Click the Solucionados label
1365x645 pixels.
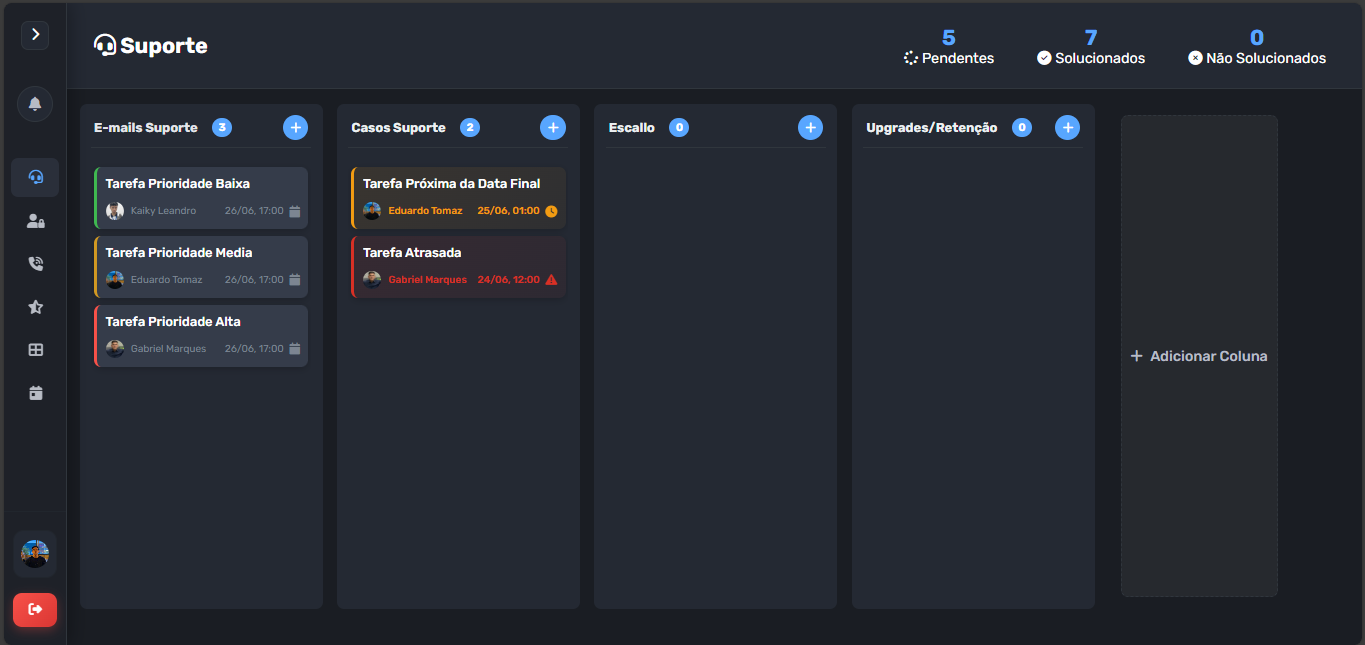1100,58
